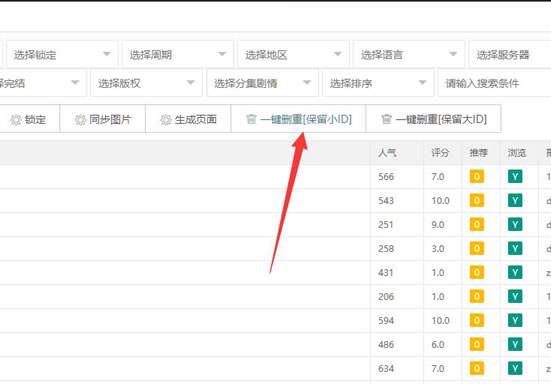Click the gear icon on 锁定 button
This screenshot has width=551, height=384.
[x=15, y=120]
